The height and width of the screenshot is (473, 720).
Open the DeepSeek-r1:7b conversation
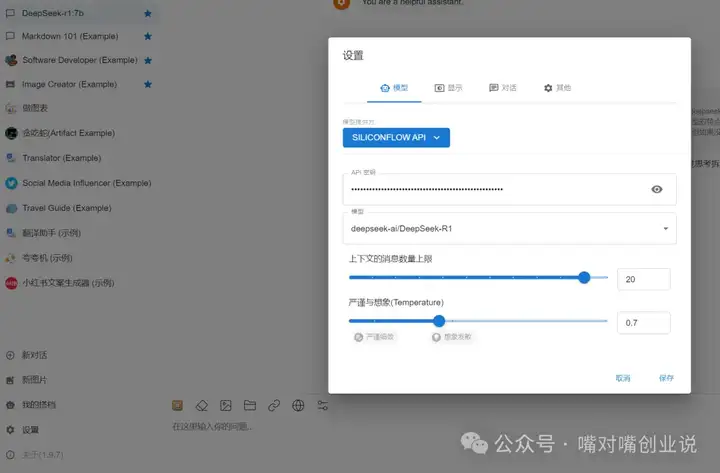click(x=78, y=13)
